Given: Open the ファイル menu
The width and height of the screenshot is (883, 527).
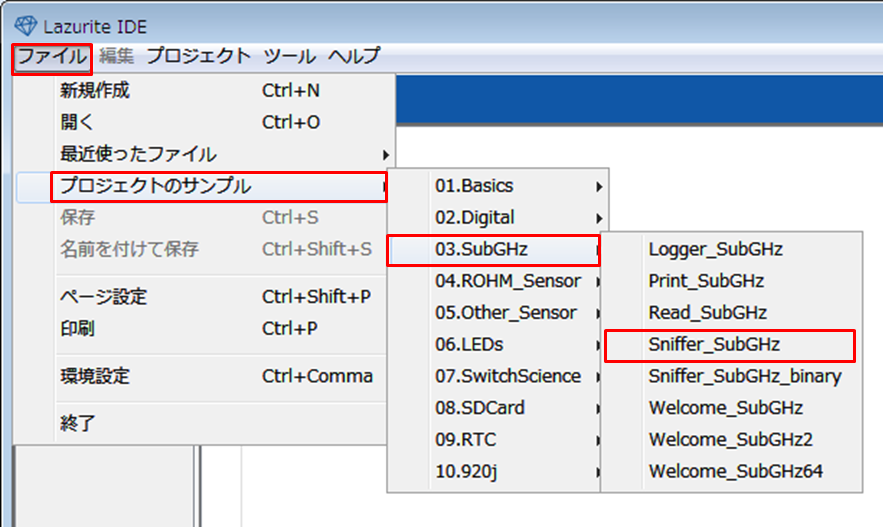Looking at the screenshot, I should 52,57.
